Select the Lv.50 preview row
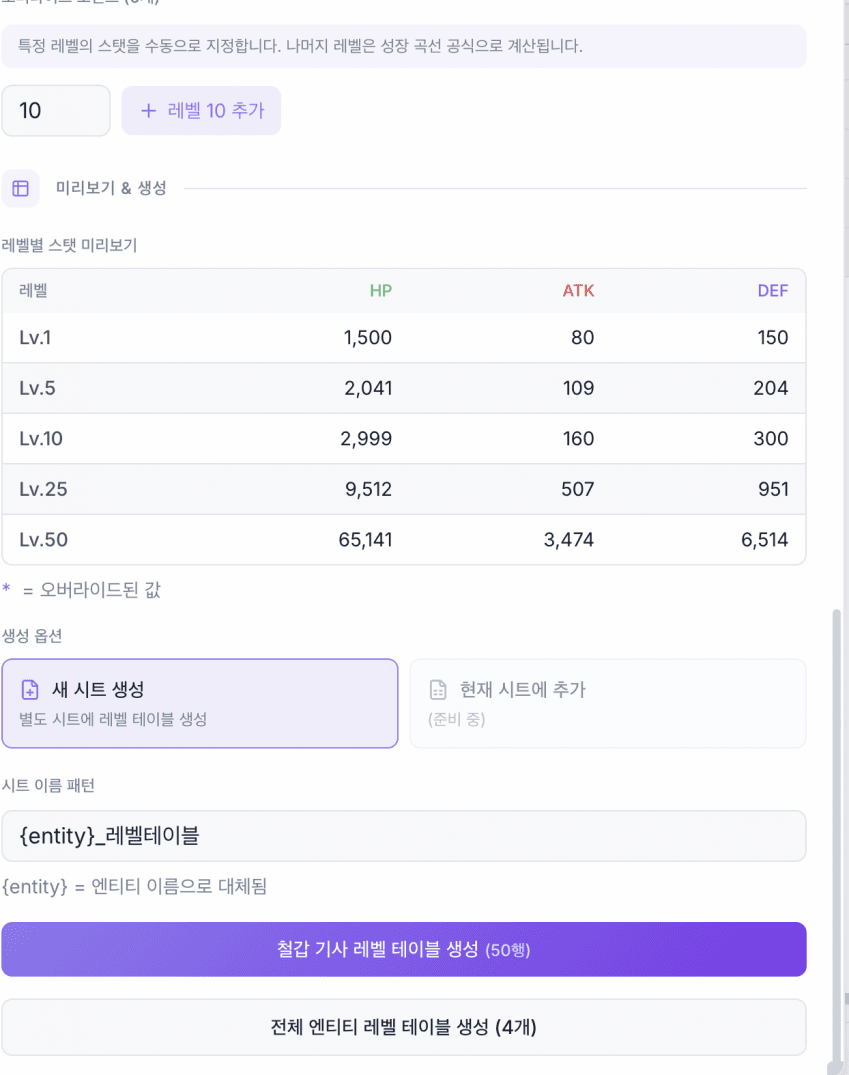Image resolution: width=849 pixels, height=1075 pixels. point(403,540)
